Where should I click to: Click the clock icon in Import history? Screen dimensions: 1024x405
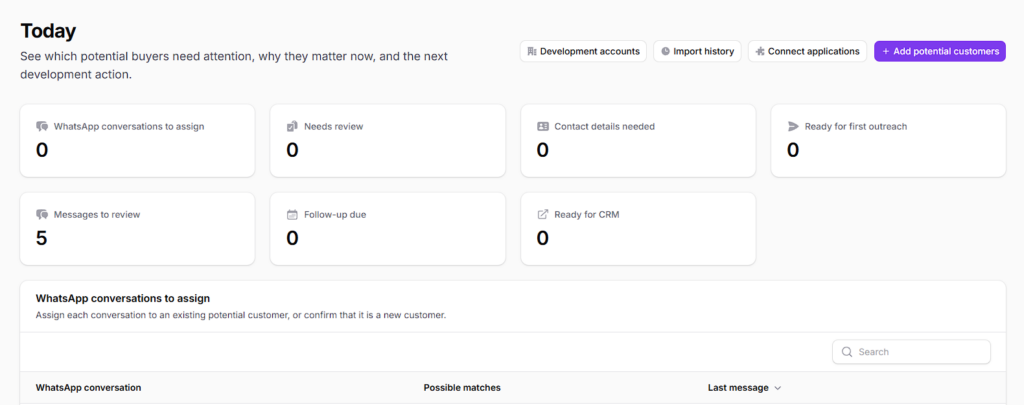pos(665,51)
